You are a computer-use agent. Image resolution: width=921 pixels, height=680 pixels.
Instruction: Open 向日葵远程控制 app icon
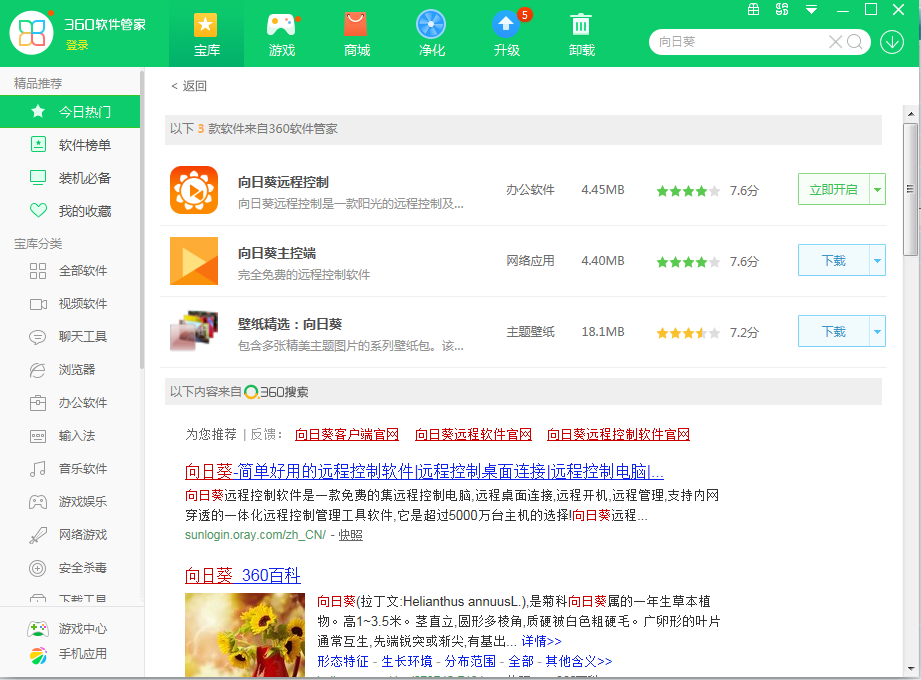click(x=194, y=190)
